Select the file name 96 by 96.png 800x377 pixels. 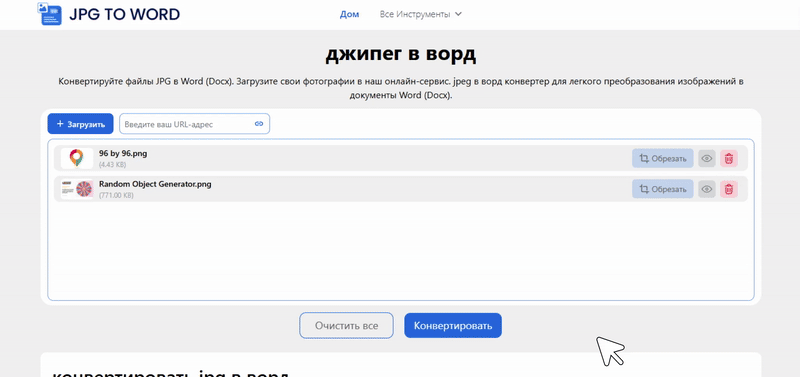123,154
